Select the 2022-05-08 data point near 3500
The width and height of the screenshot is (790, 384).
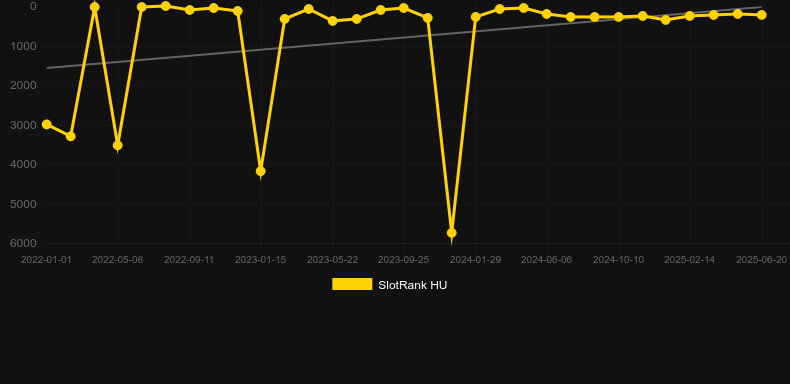tap(117, 145)
